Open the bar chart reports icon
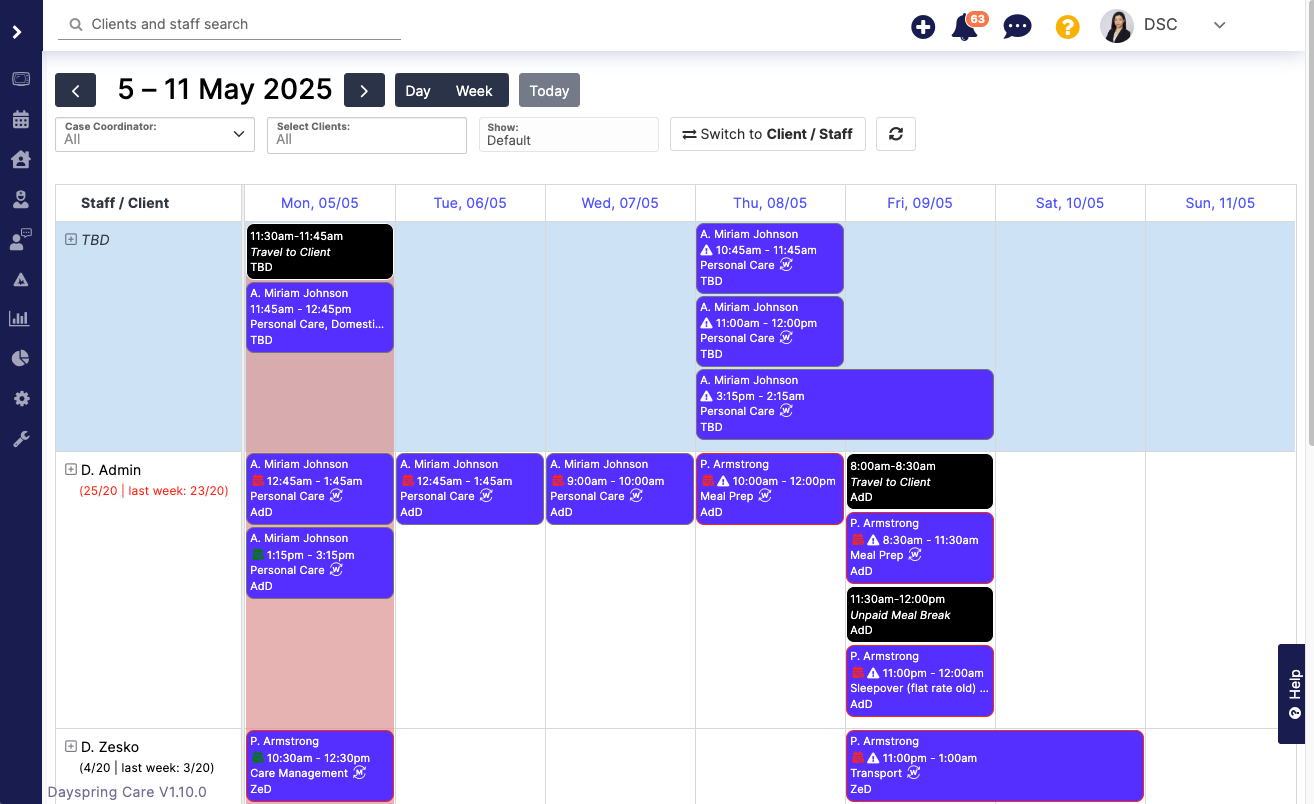The height and width of the screenshot is (804, 1314). coord(19,319)
